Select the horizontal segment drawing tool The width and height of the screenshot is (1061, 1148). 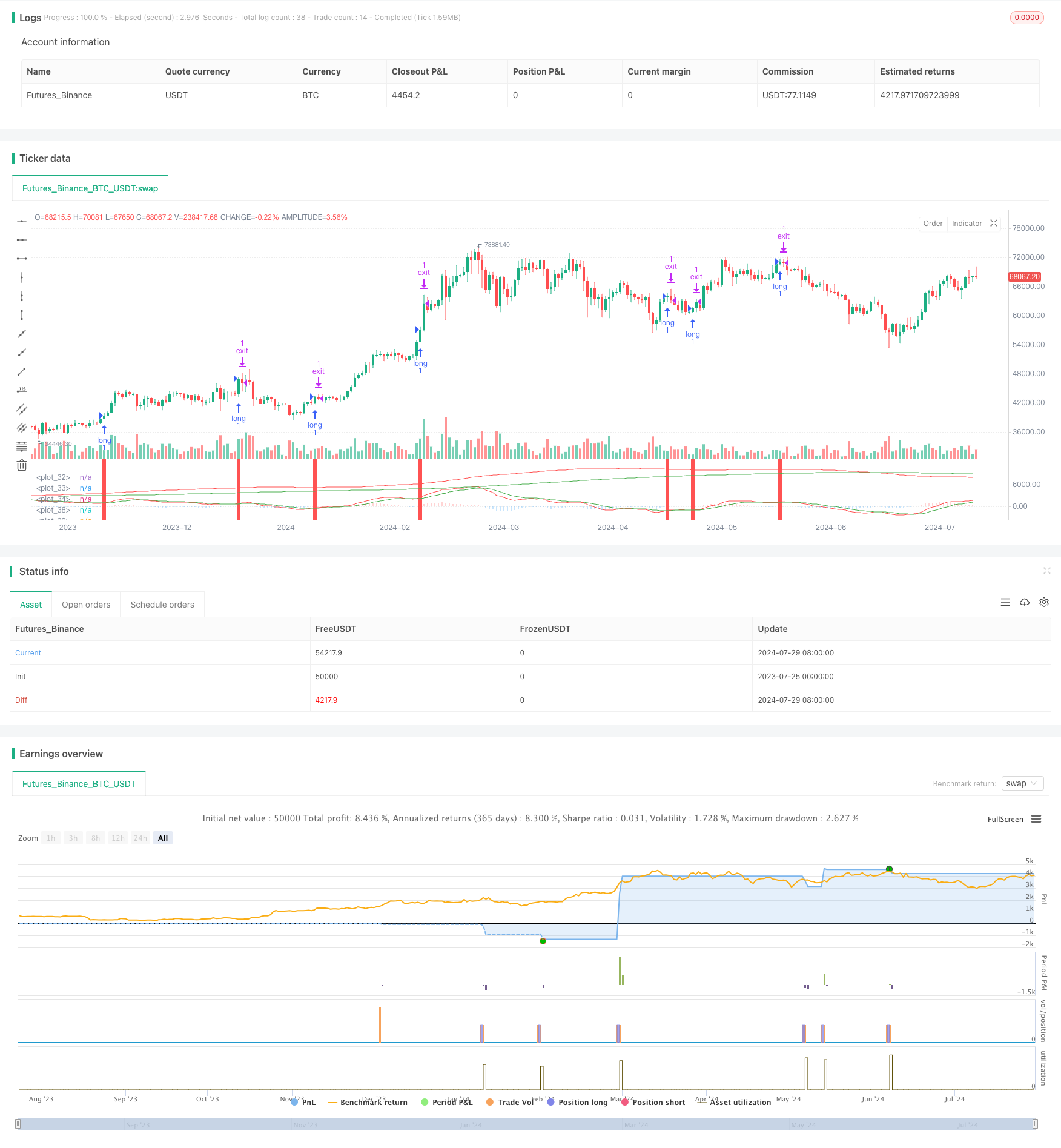pyautogui.click(x=22, y=259)
